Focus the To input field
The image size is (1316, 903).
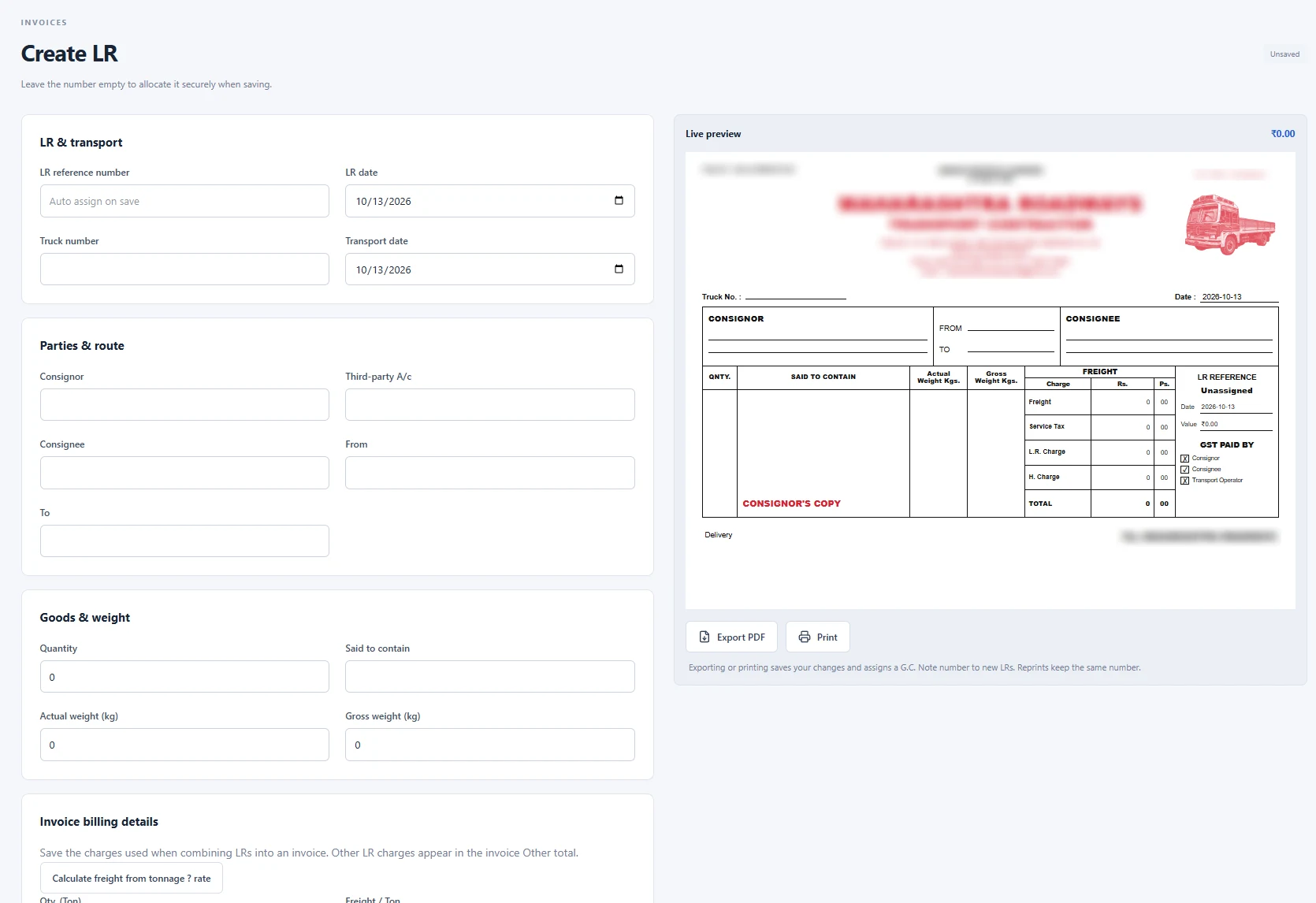(x=184, y=541)
